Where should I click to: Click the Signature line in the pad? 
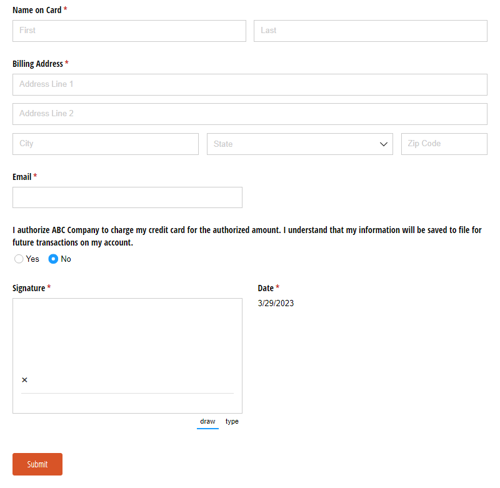[x=127, y=393]
